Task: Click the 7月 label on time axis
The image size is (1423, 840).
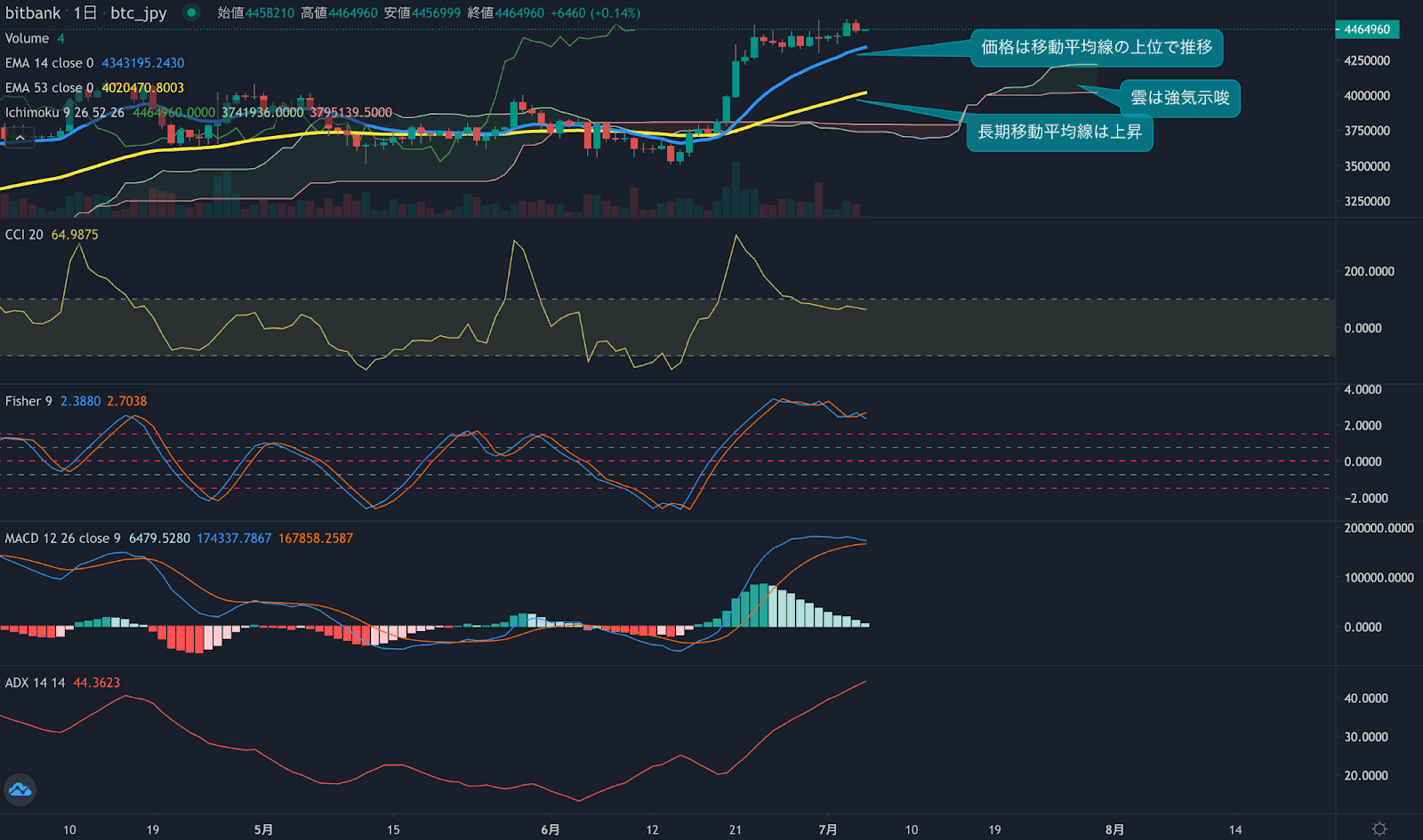Action: [827, 829]
